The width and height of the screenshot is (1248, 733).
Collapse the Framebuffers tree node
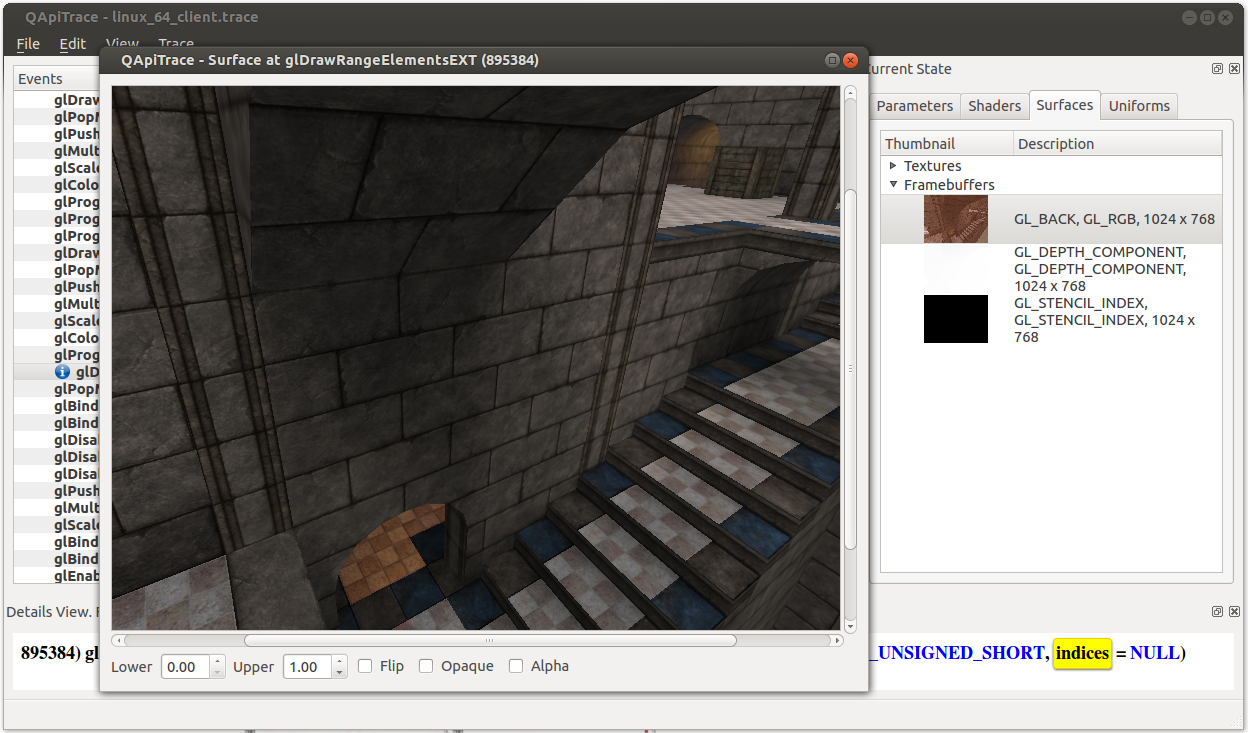point(893,185)
